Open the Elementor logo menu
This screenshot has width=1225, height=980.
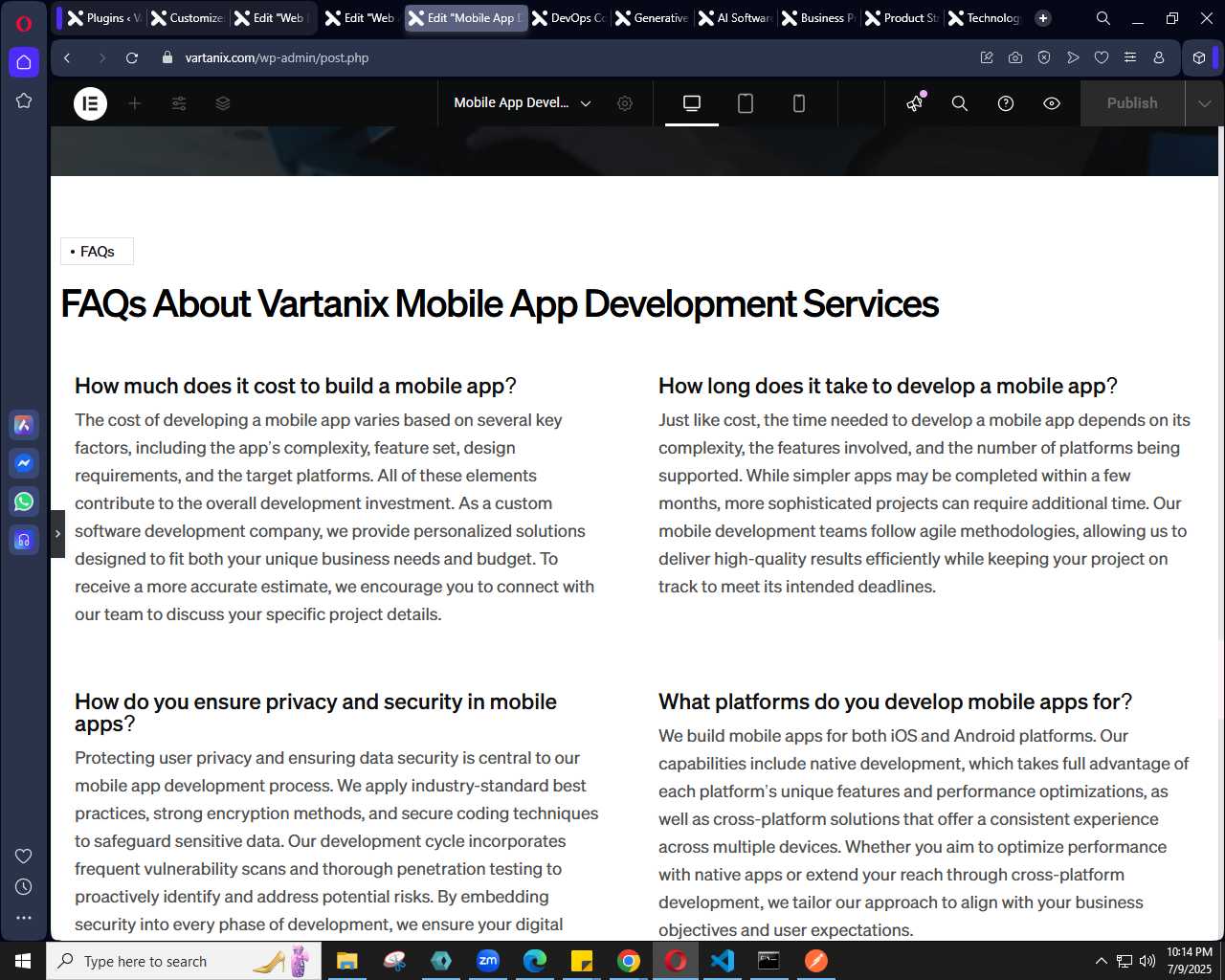91,103
